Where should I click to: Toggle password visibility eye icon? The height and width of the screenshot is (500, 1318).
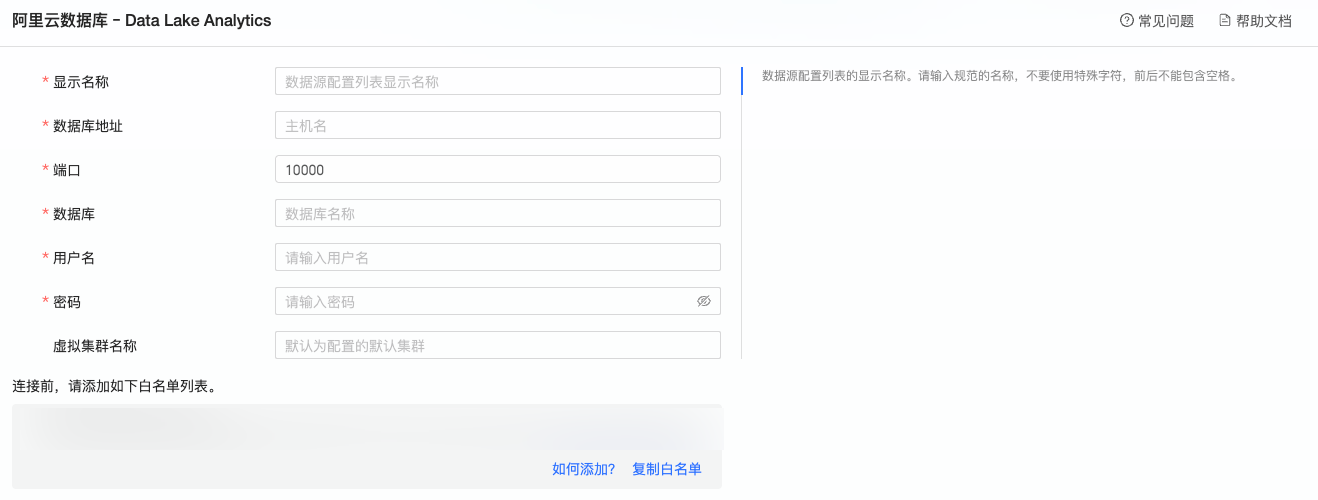pos(703,301)
